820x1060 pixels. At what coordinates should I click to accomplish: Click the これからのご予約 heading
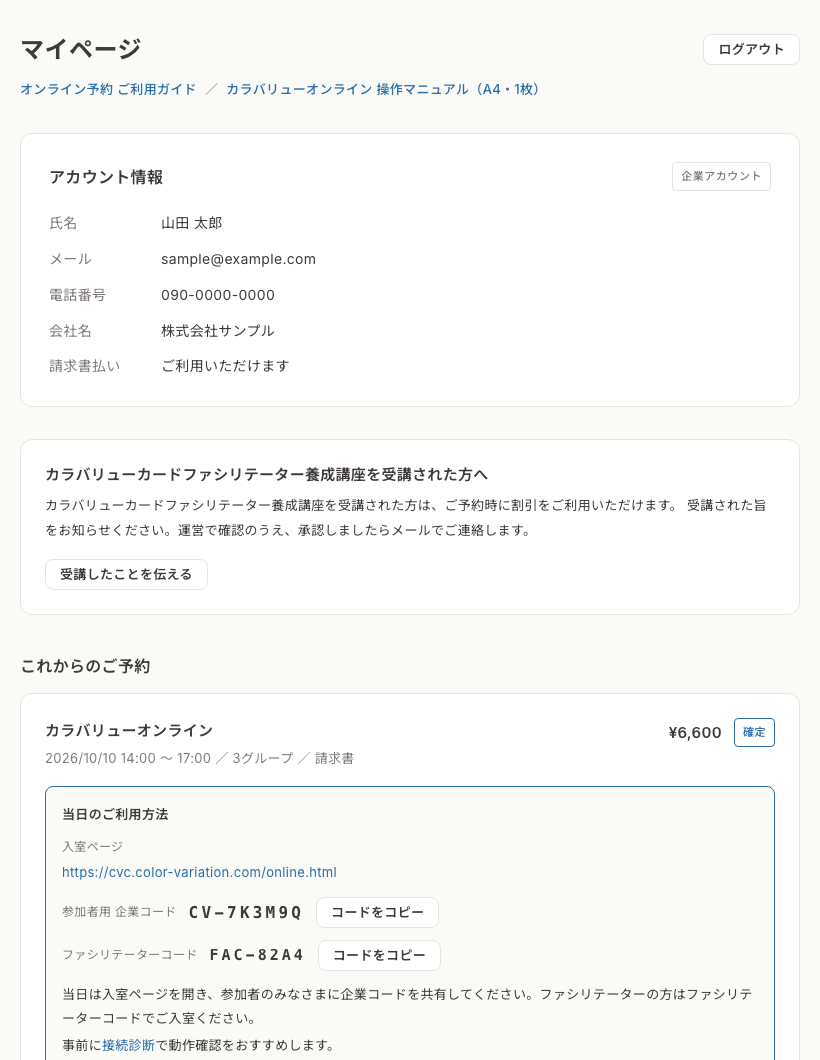coord(85,666)
